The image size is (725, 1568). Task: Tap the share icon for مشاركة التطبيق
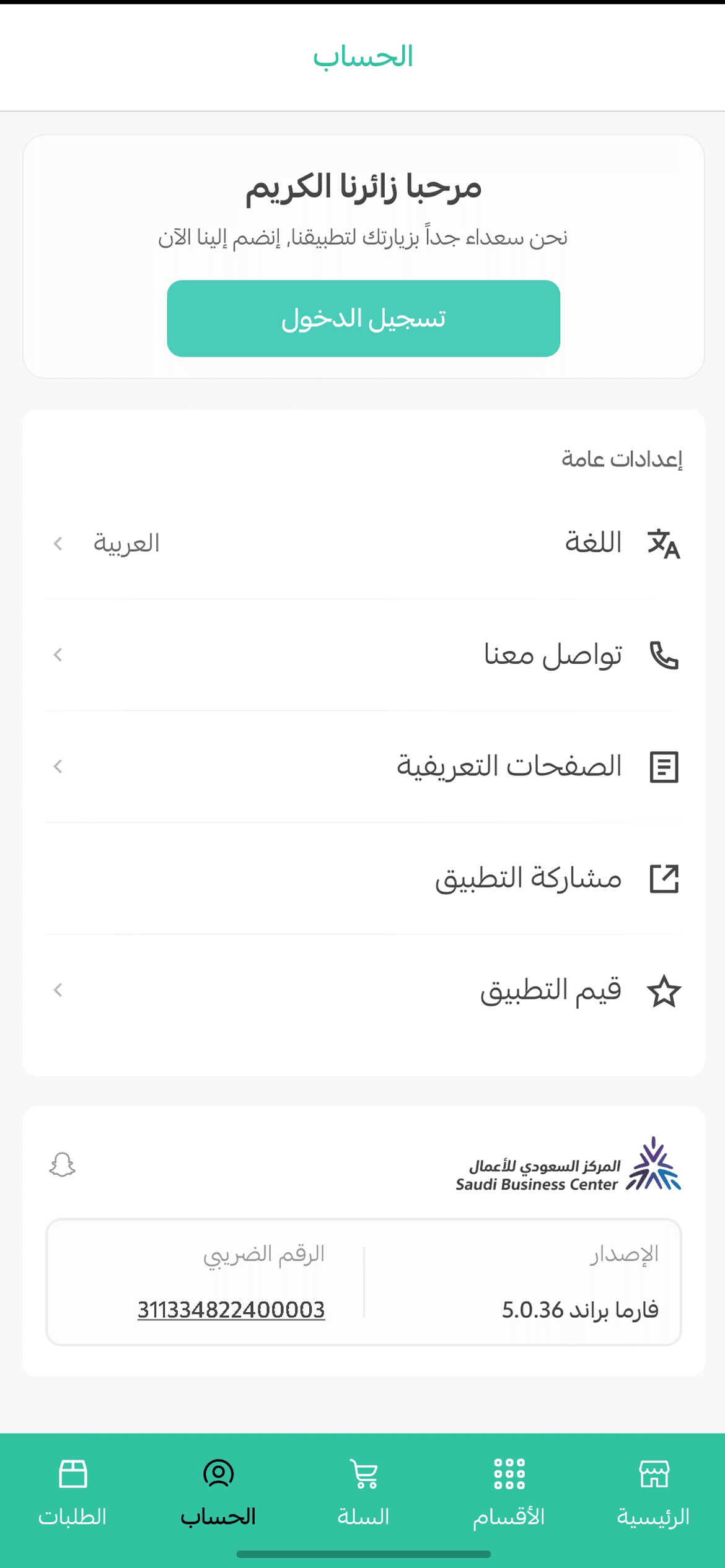pos(664,879)
